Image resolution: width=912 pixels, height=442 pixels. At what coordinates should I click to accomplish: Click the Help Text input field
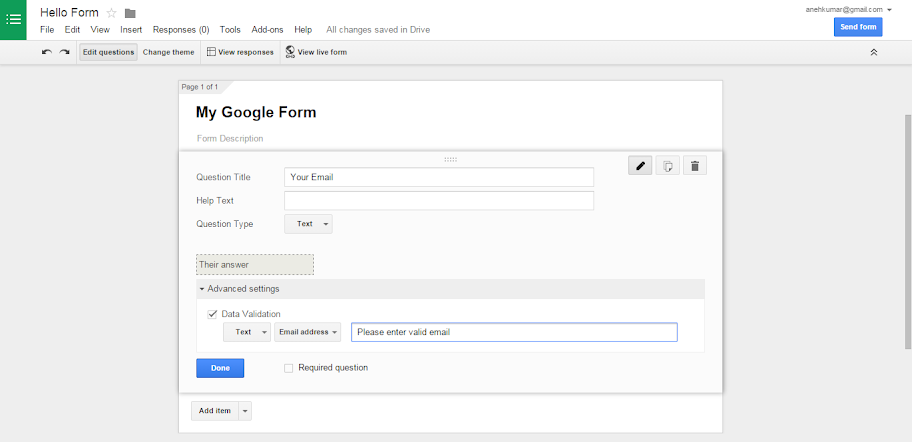tap(439, 201)
